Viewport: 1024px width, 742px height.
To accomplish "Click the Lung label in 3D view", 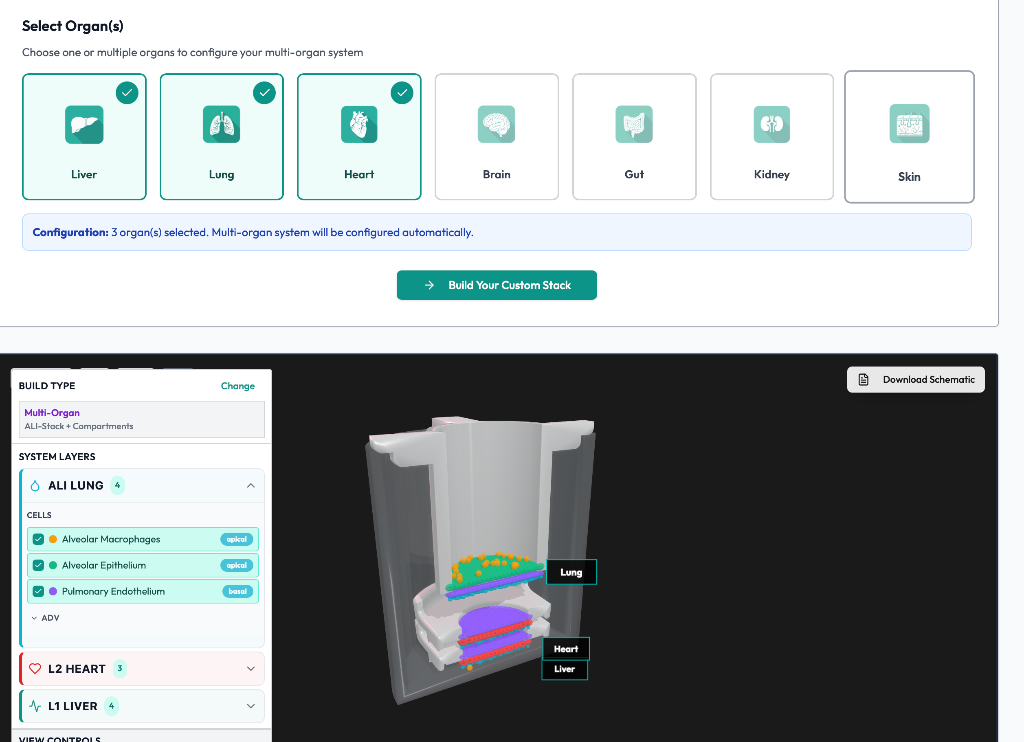I will point(571,572).
